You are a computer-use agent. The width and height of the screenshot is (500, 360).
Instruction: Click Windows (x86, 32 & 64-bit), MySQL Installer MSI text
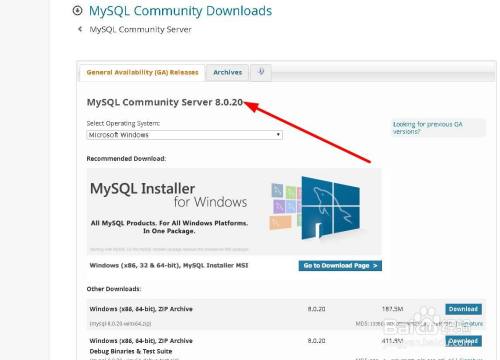click(169, 265)
